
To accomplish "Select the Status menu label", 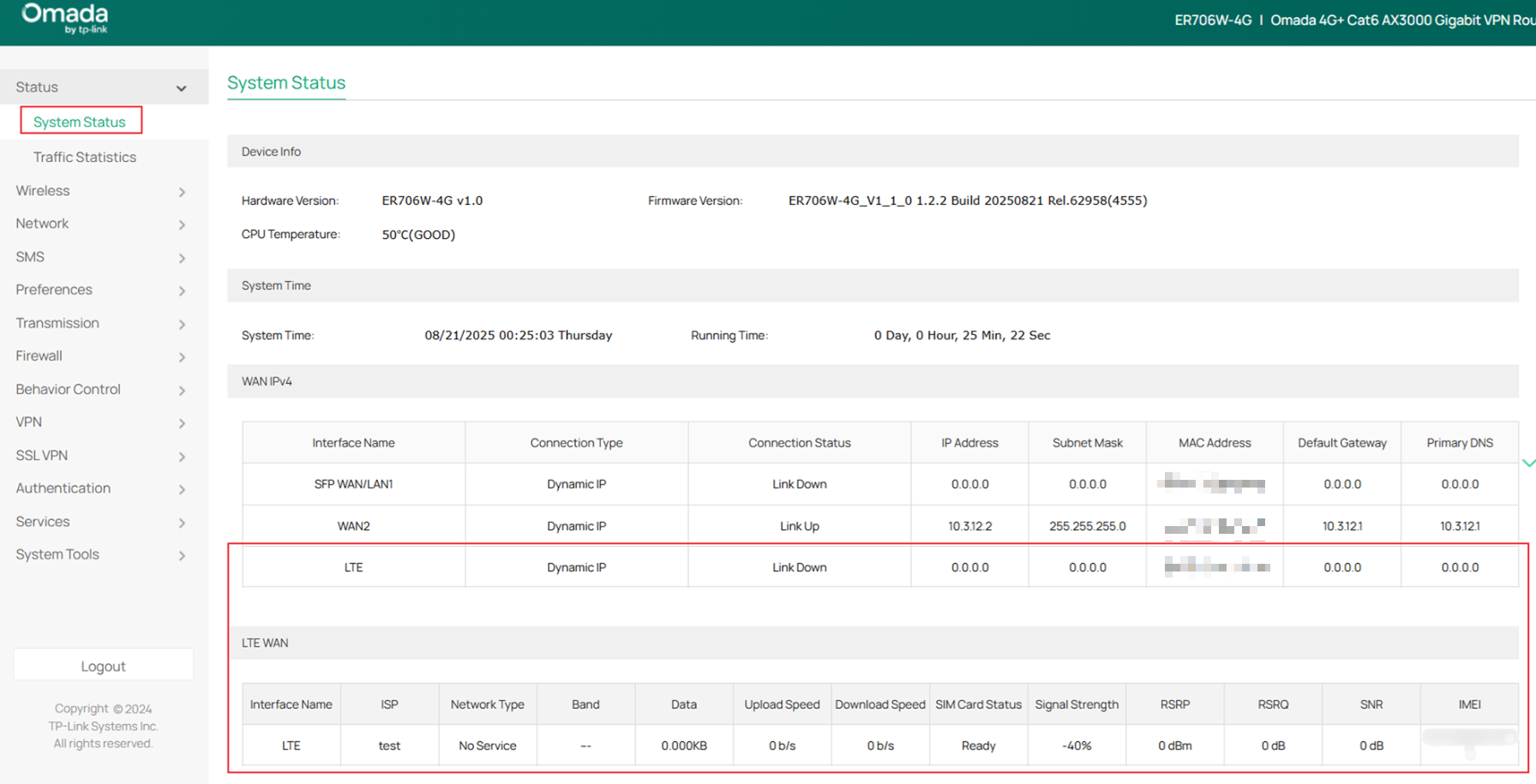I will 37,87.
